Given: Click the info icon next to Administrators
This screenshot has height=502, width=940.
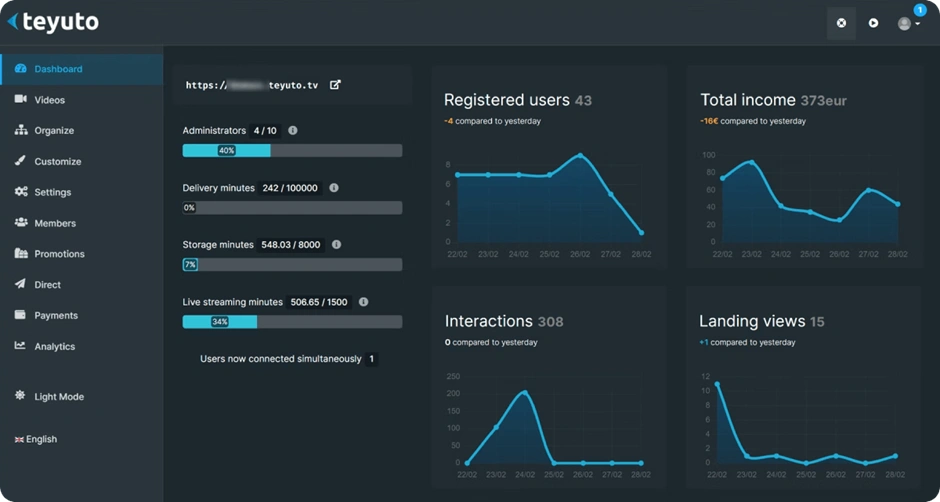Looking at the screenshot, I should click(293, 130).
